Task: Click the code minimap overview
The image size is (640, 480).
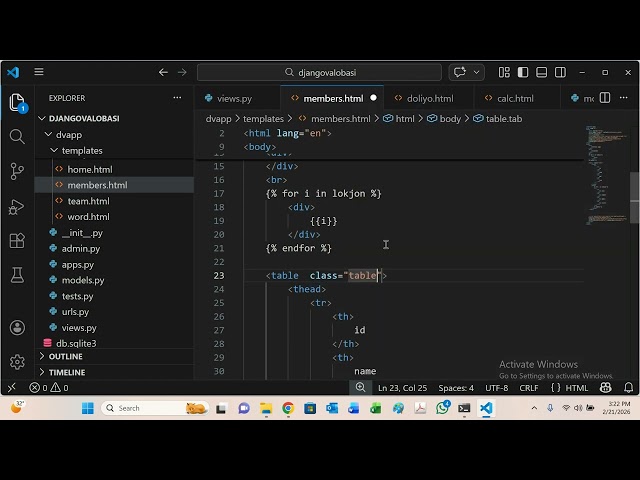Action: [607, 176]
